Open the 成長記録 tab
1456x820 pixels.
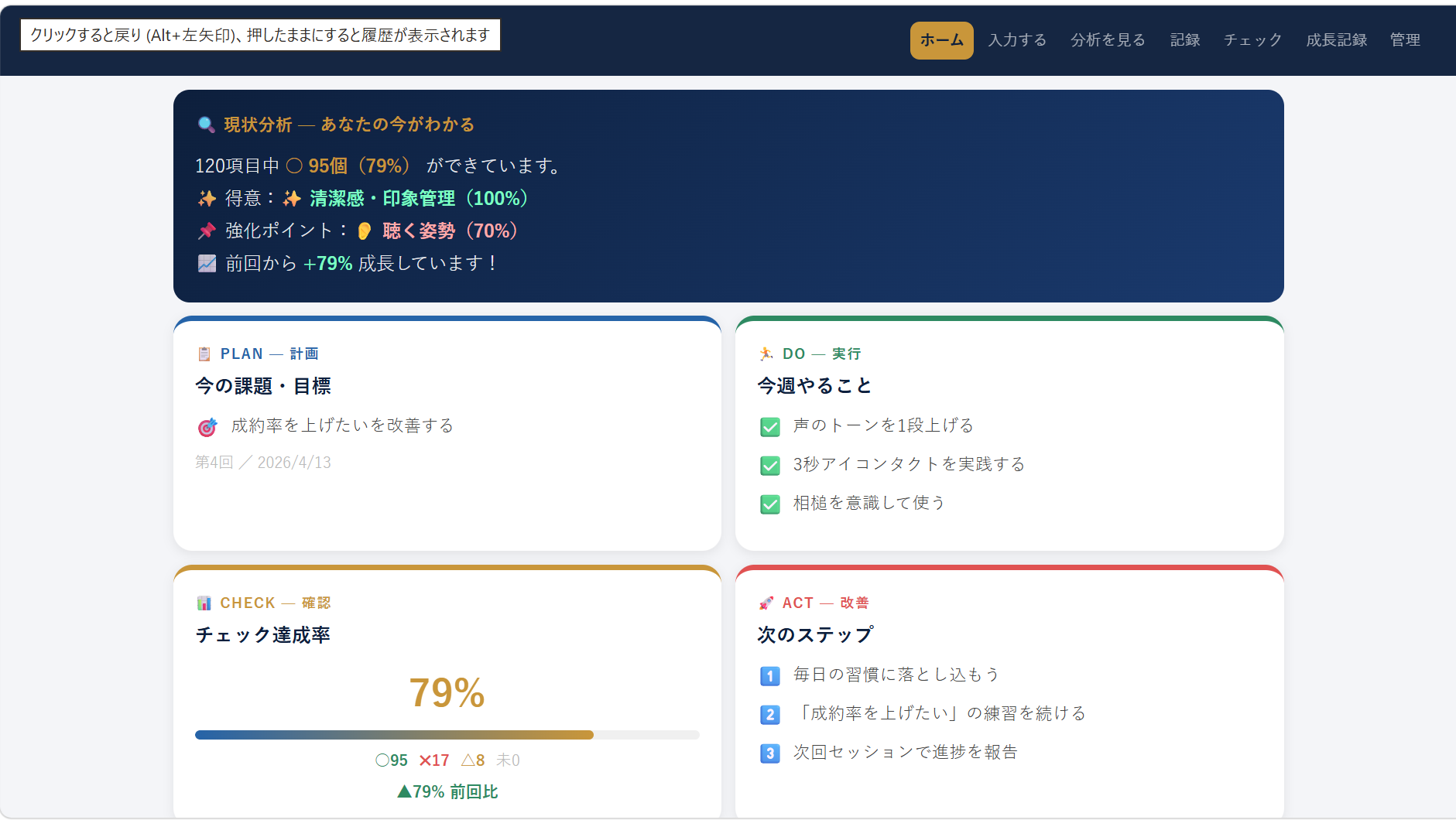1336,40
